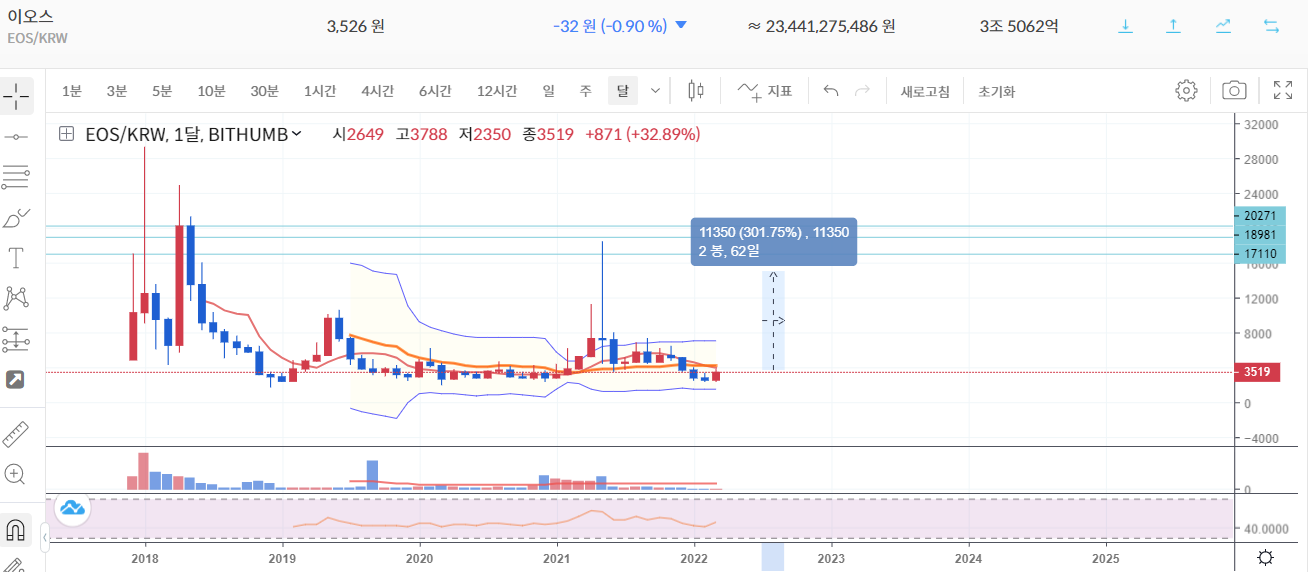
Task: Select the 5분 interval
Action: (x=162, y=91)
